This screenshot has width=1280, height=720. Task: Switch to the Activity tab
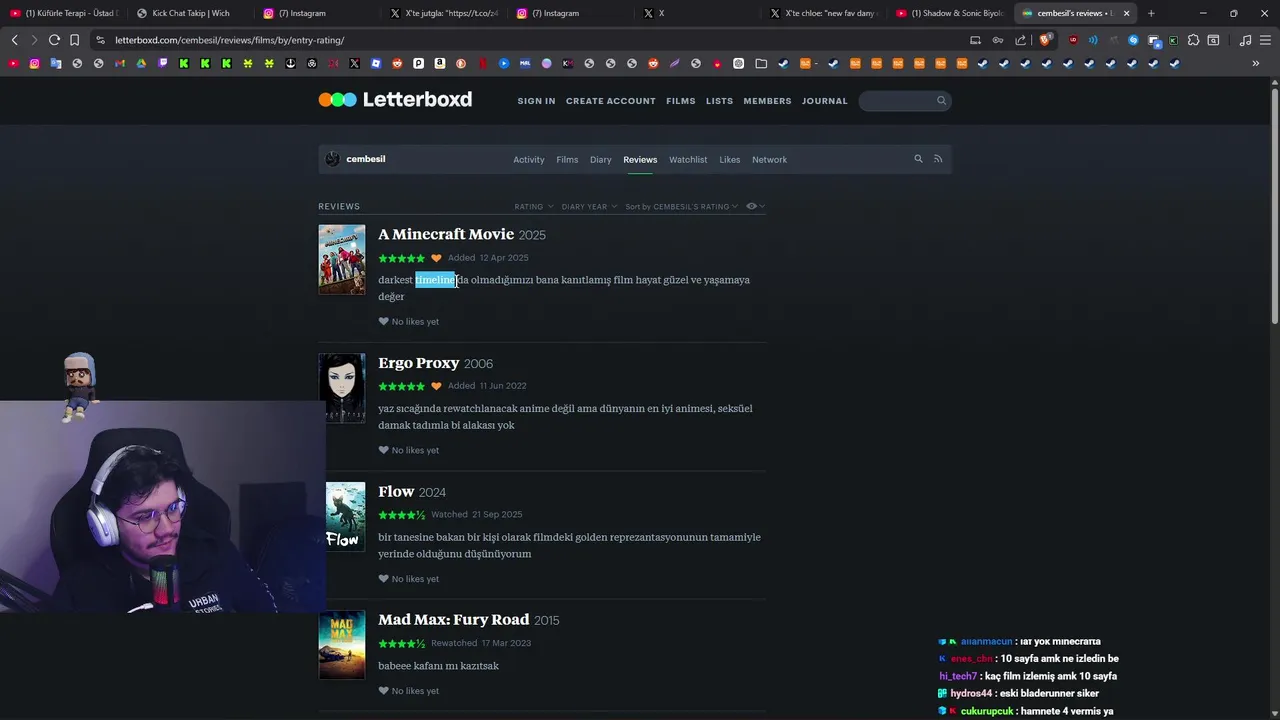pos(529,160)
